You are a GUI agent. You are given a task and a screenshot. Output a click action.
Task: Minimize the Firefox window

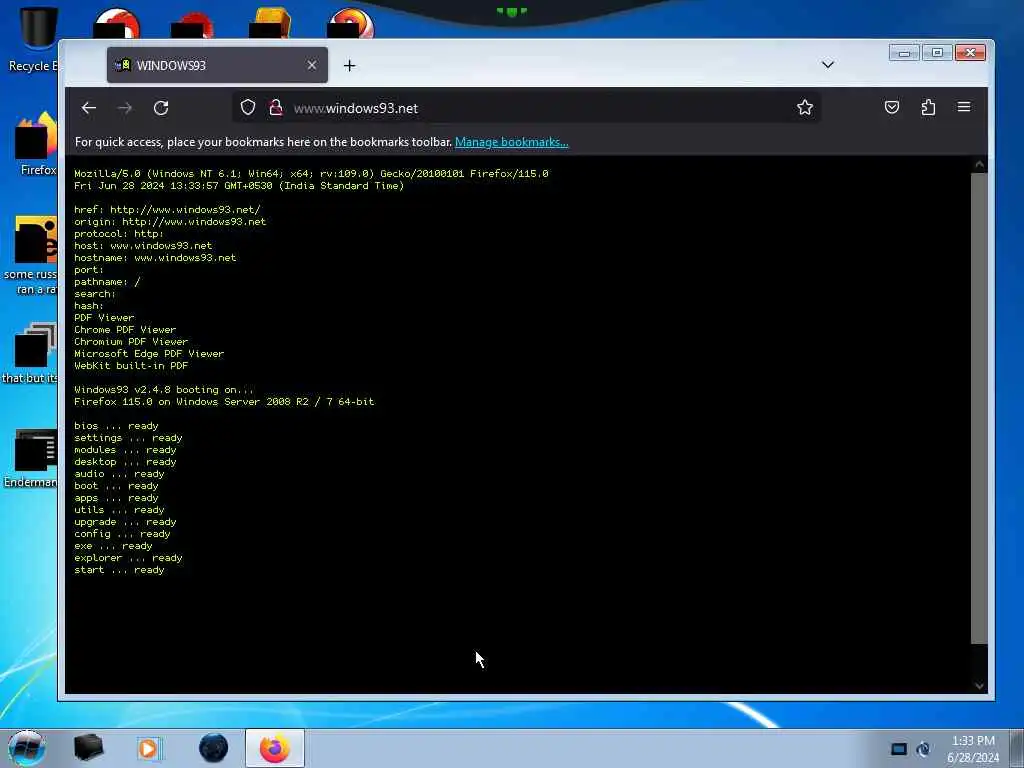click(904, 53)
